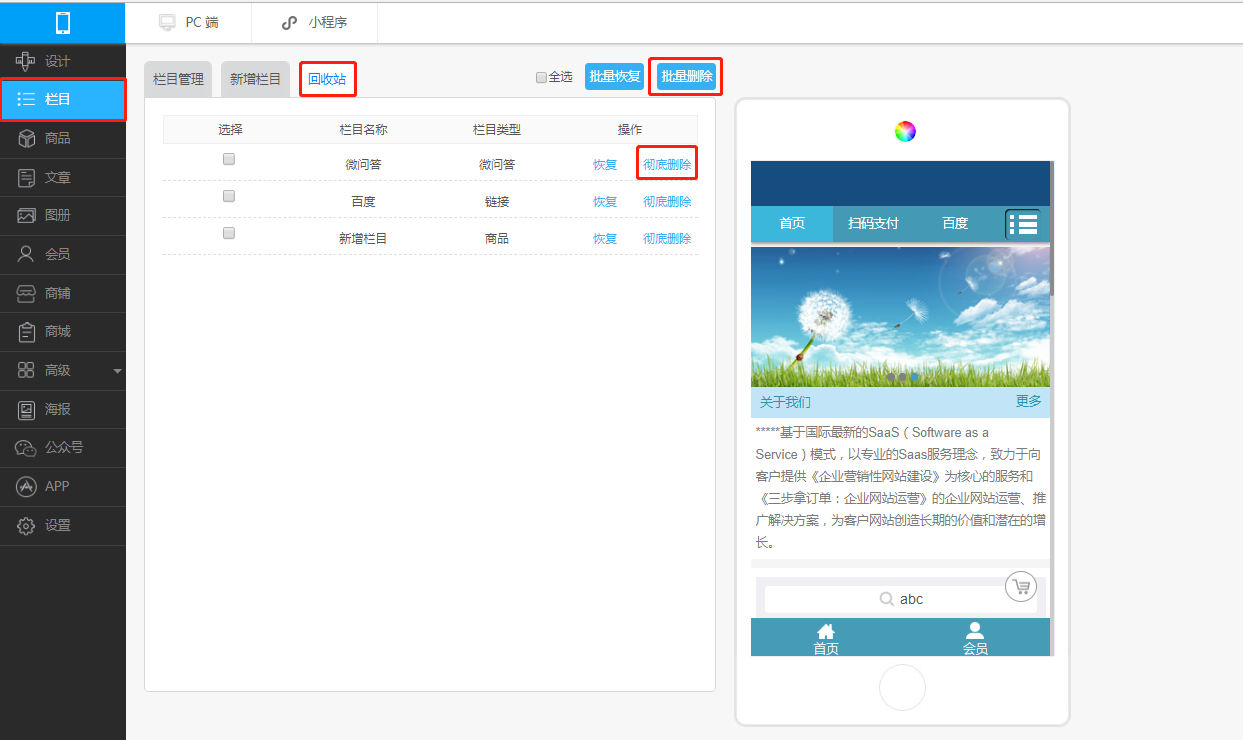This screenshot has height=740, width=1243.
Task: Open the 海报 poster icon in sidebar
Action: coord(26,409)
